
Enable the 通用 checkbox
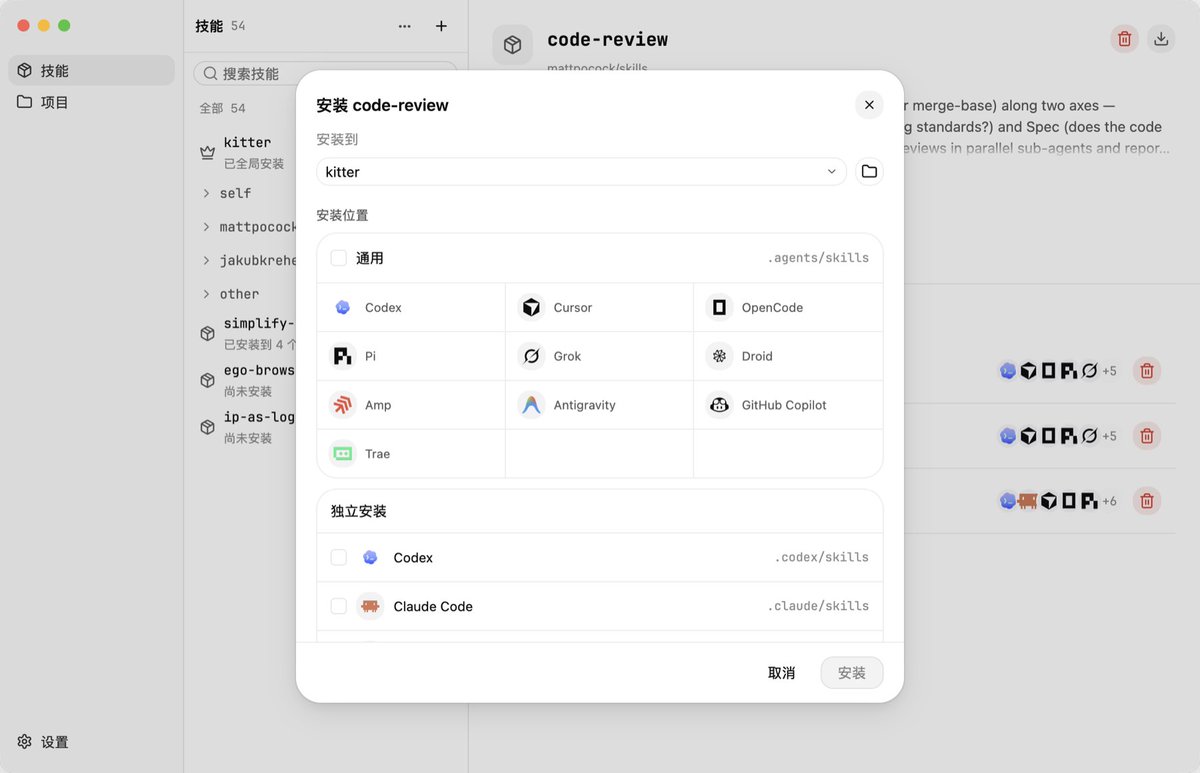click(x=339, y=258)
